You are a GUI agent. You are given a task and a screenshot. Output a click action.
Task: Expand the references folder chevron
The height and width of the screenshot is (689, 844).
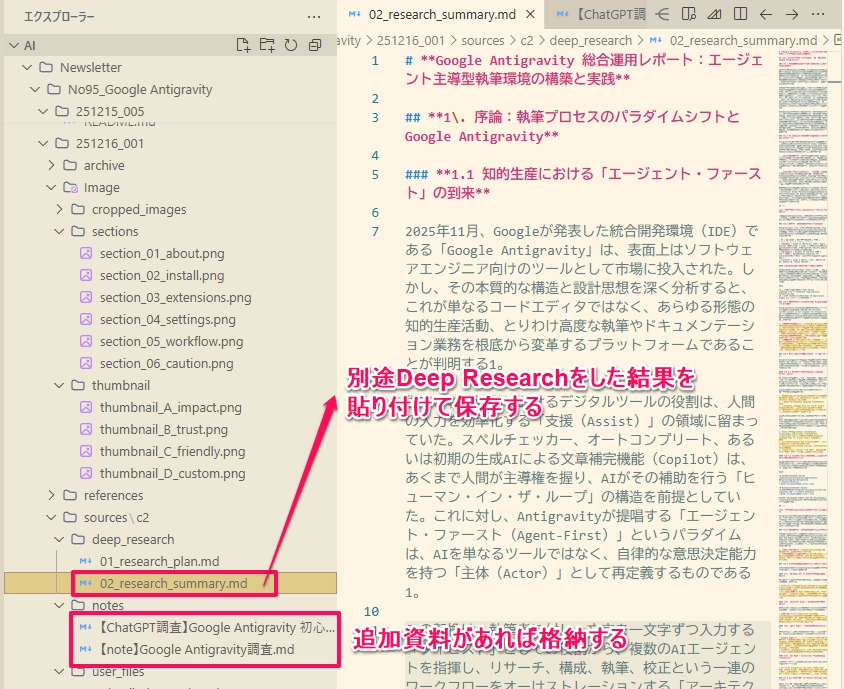[x=51, y=495]
